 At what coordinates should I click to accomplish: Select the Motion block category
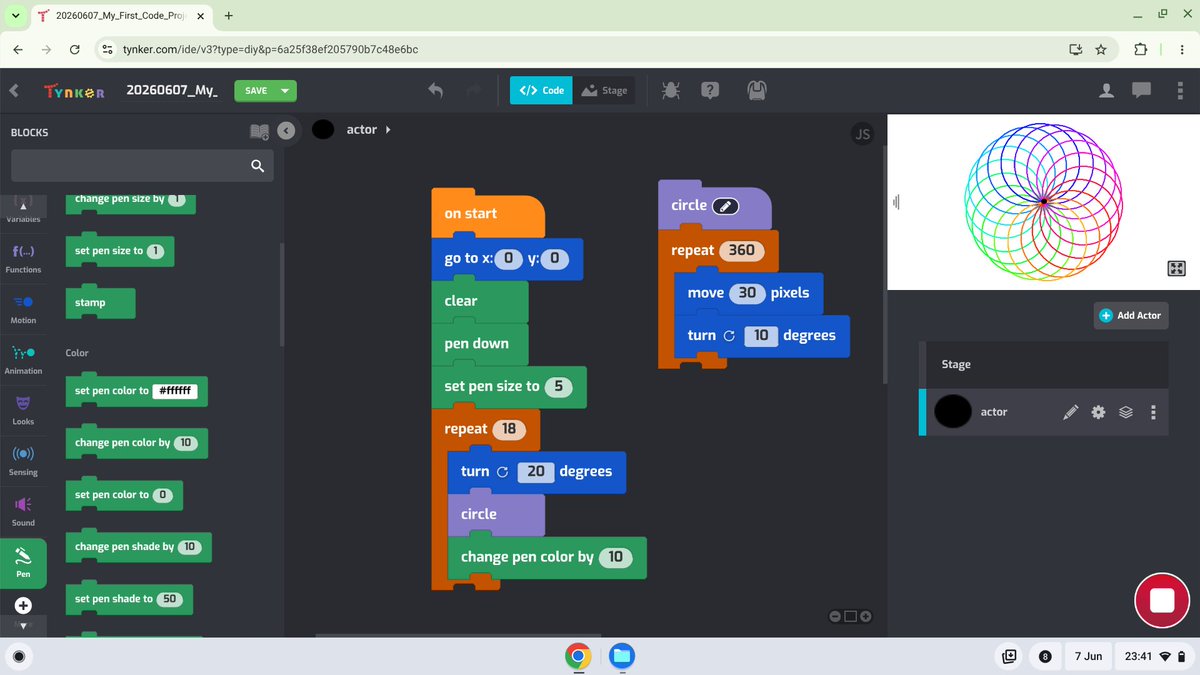(23, 308)
